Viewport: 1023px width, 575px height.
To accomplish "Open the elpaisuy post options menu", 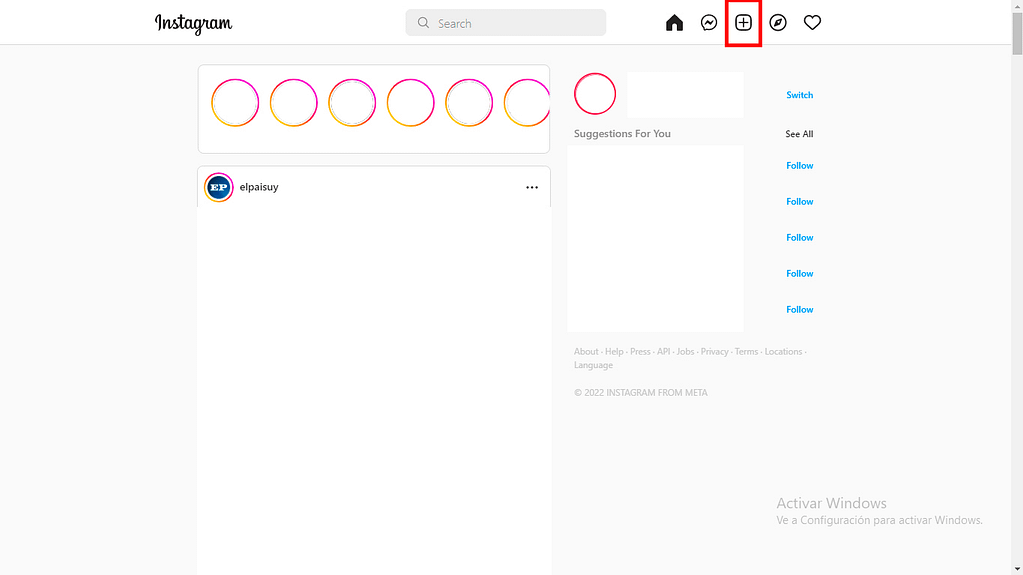I will point(532,187).
